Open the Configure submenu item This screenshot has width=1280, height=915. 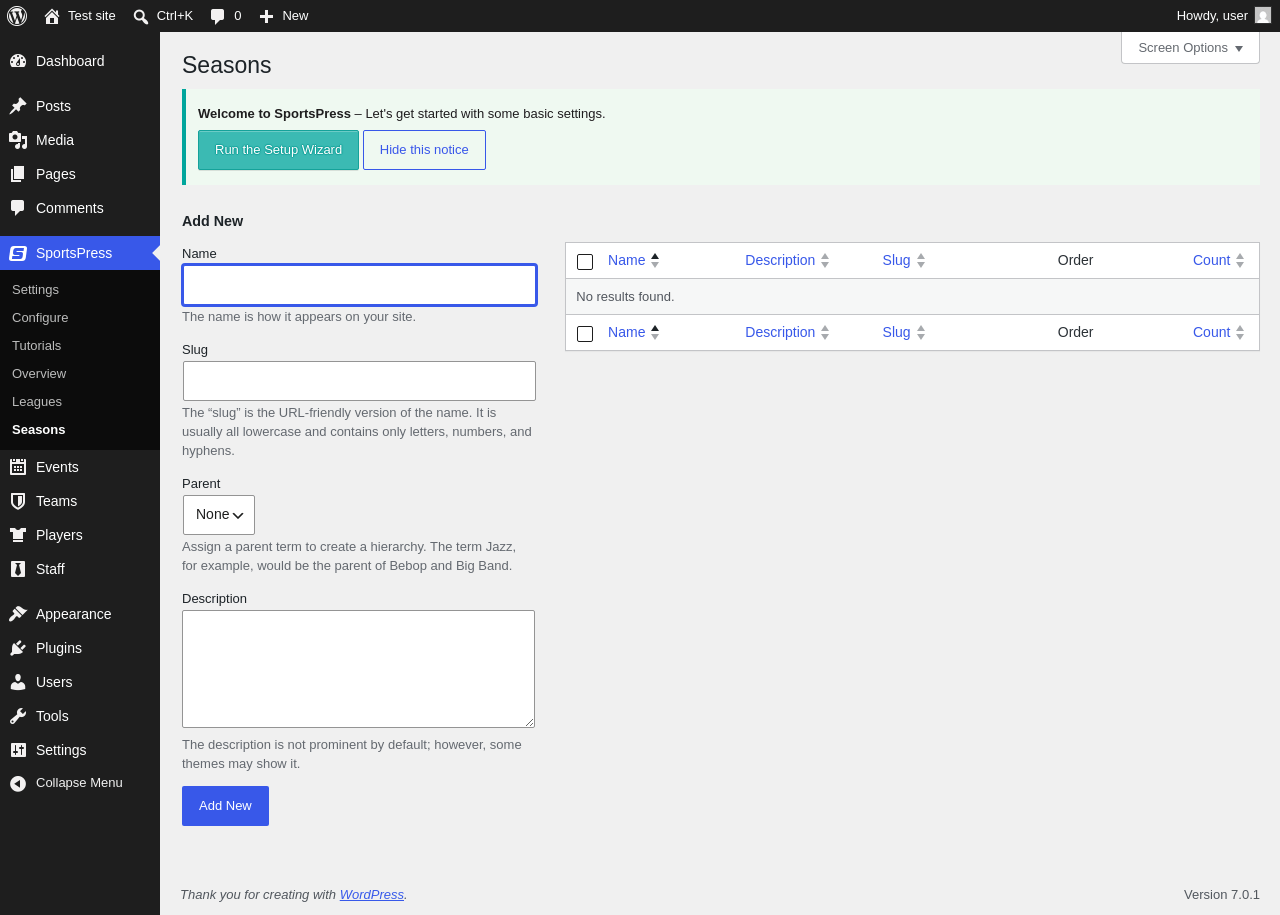coord(40,317)
